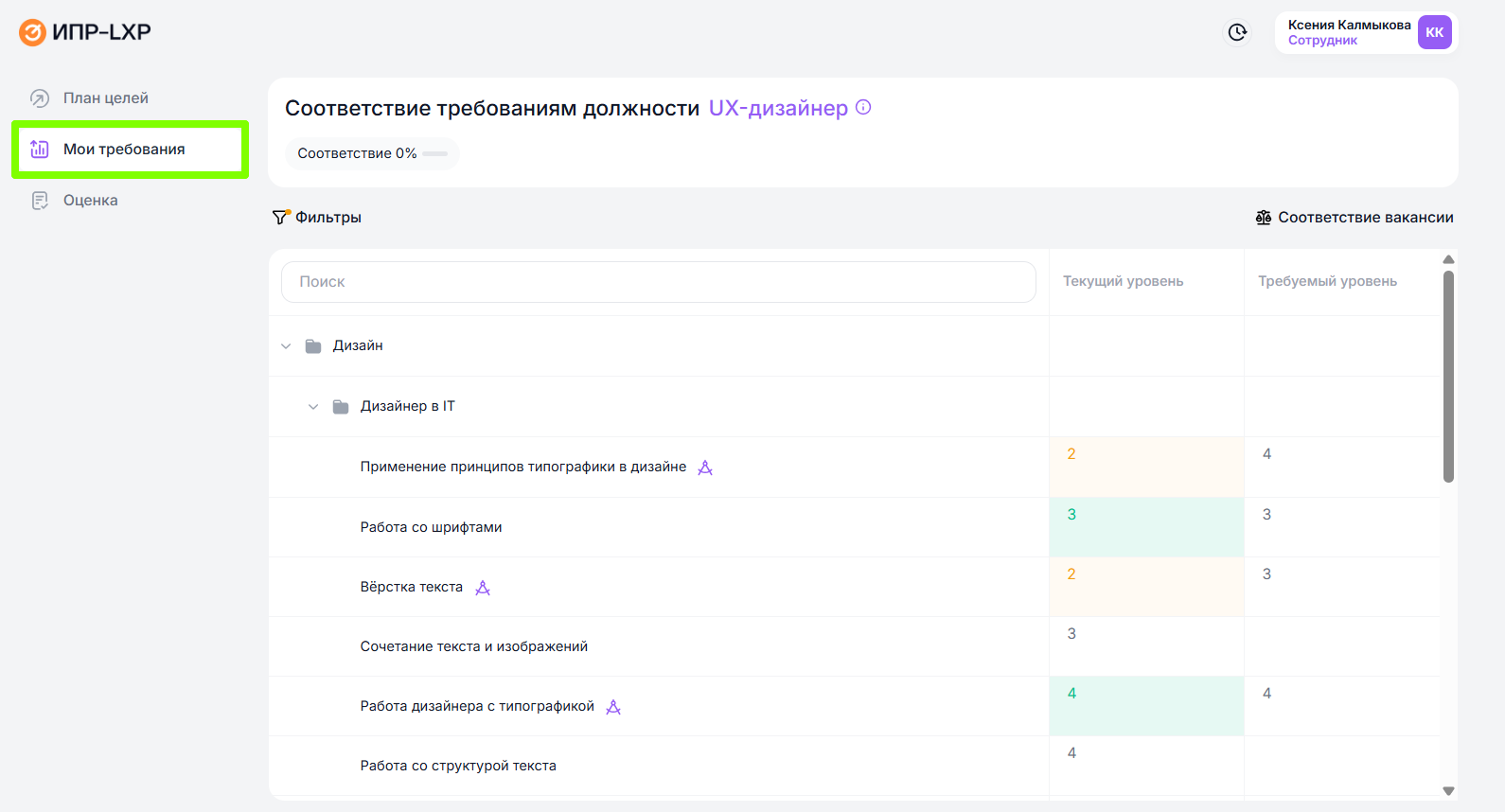Open the history clock icon

coord(1237,32)
